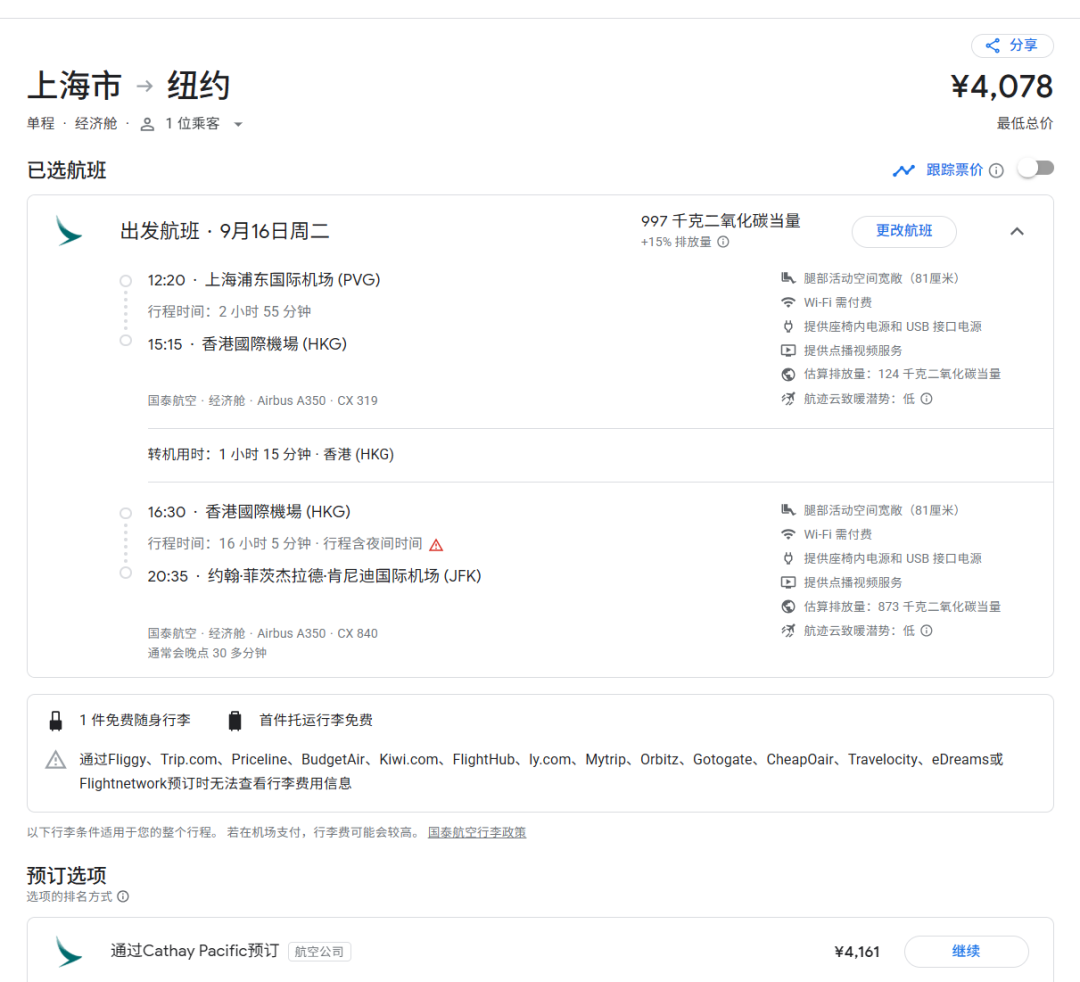This screenshot has width=1080, height=982.
Task: Click contrail info icon for CX 319
Action: pyautogui.click(x=926, y=399)
